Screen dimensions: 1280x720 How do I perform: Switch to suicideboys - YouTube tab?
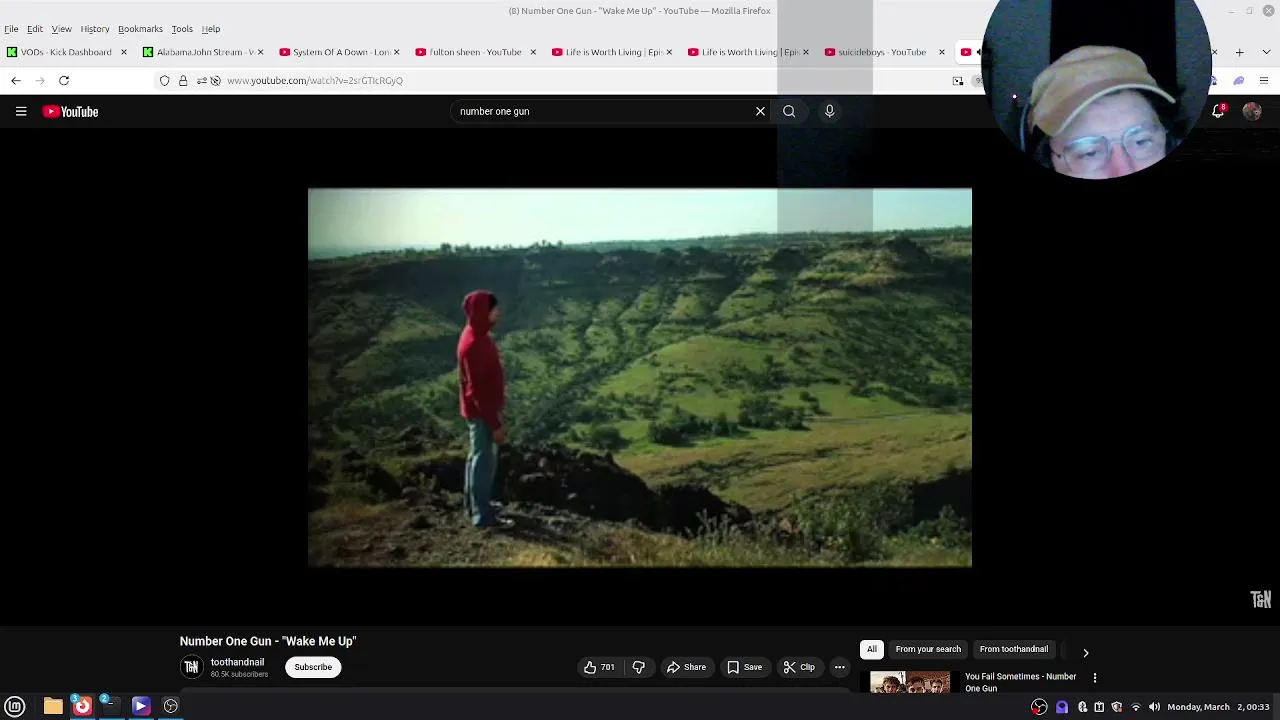[884, 52]
